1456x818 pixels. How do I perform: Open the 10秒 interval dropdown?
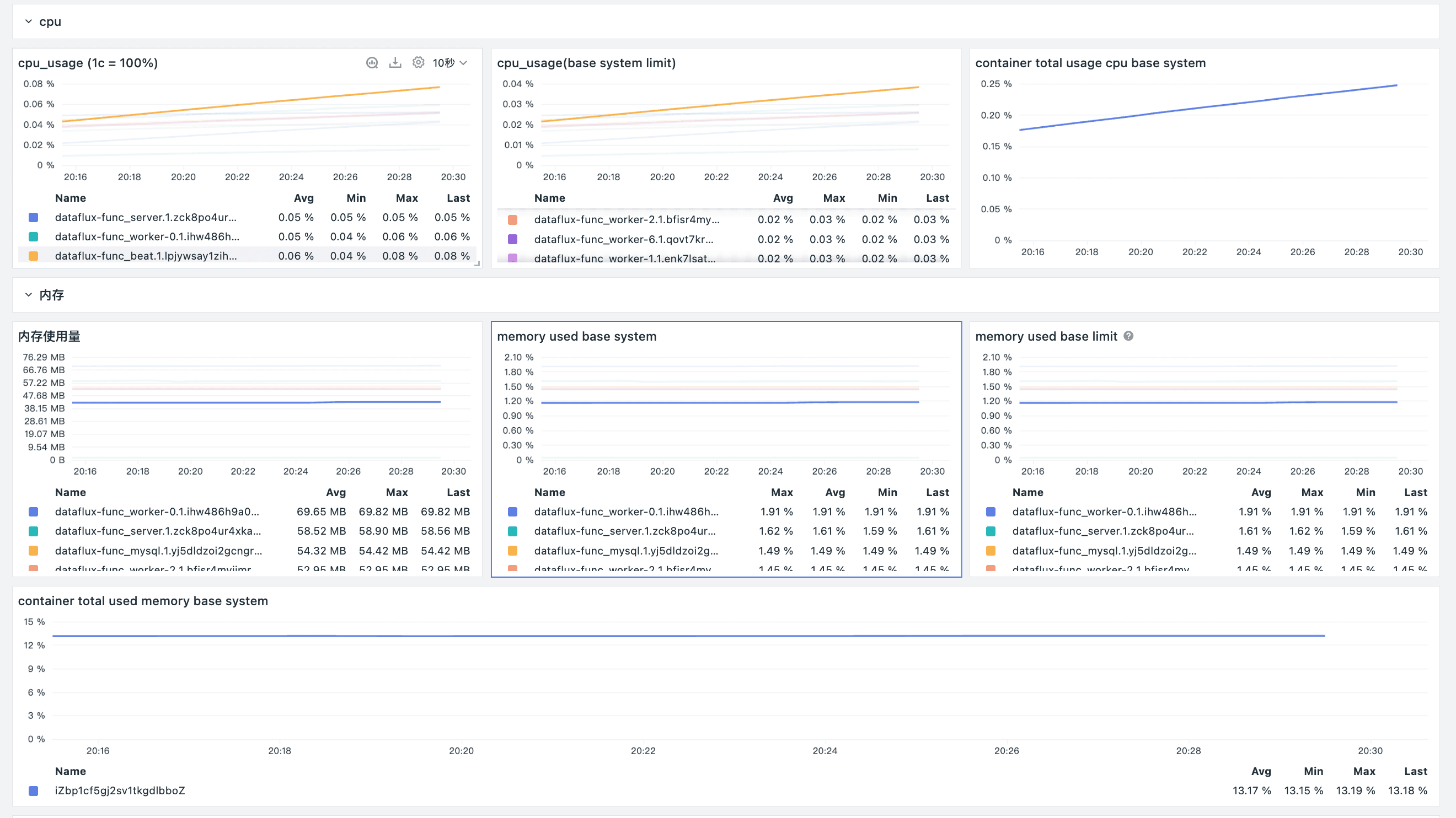450,63
